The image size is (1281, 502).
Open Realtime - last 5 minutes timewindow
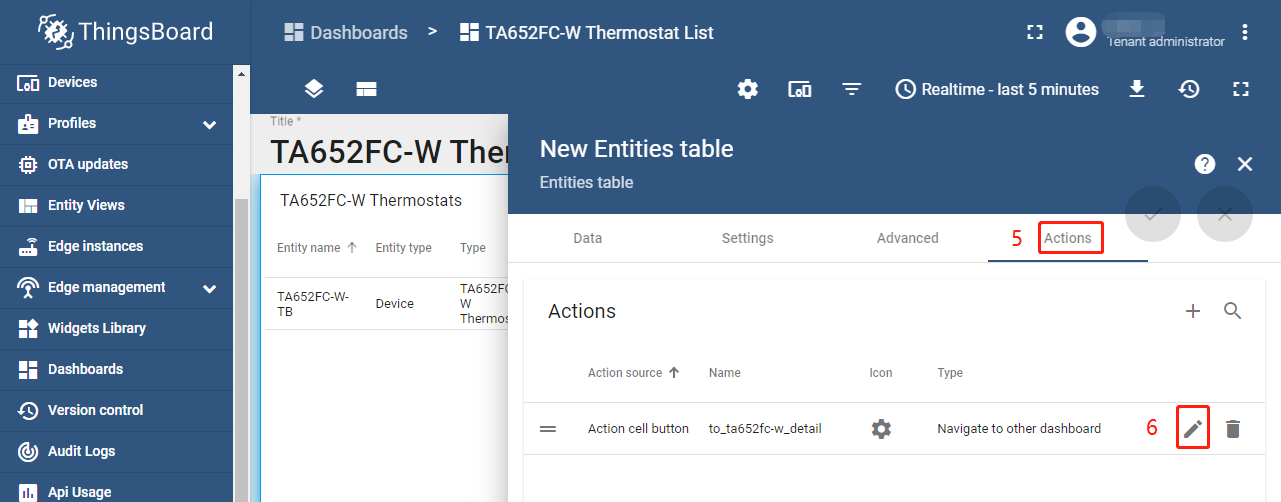point(997,89)
